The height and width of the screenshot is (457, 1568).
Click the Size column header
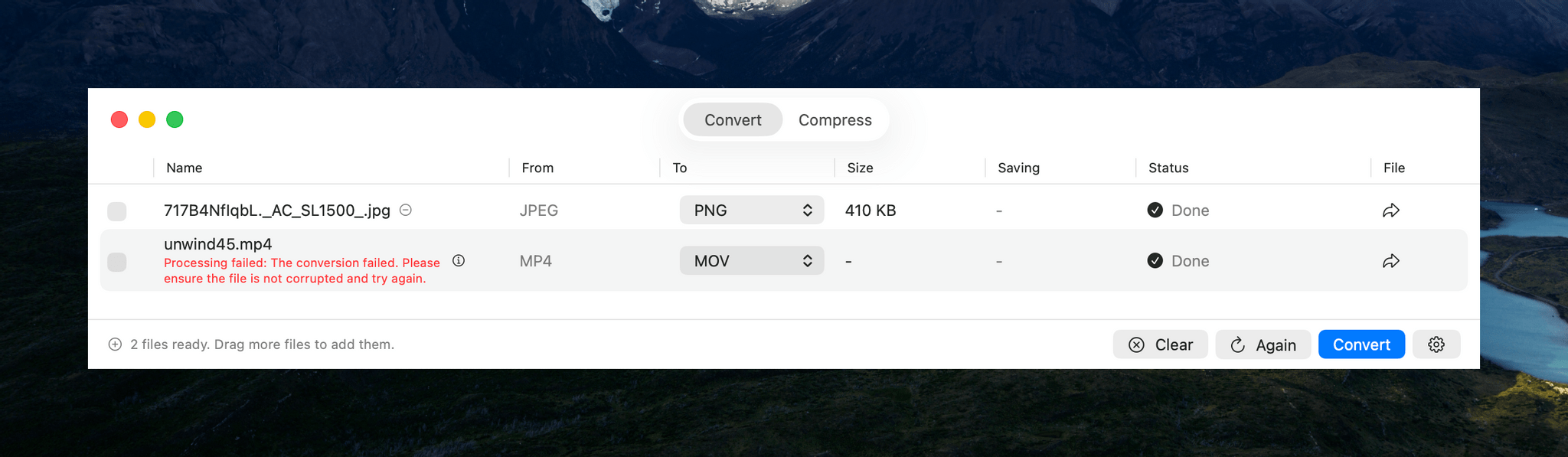(x=860, y=168)
